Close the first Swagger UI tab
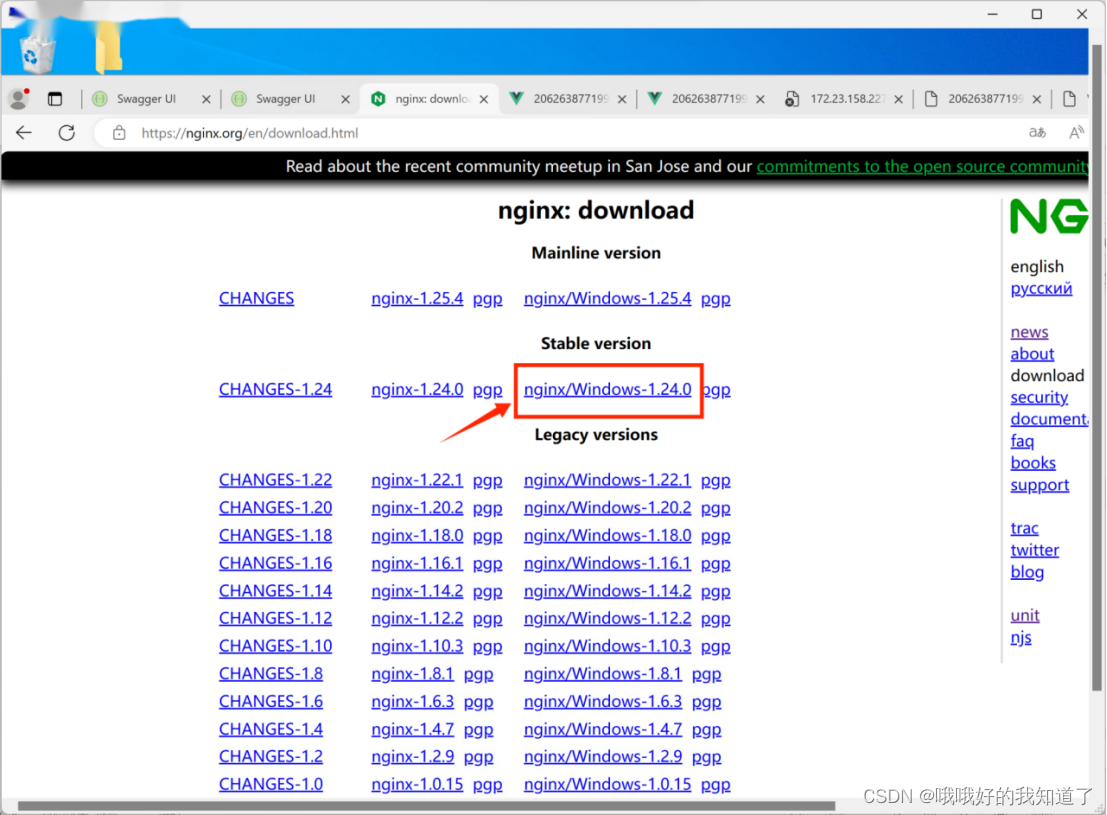The width and height of the screenshot is (1107, 815). tap(206, 100)
